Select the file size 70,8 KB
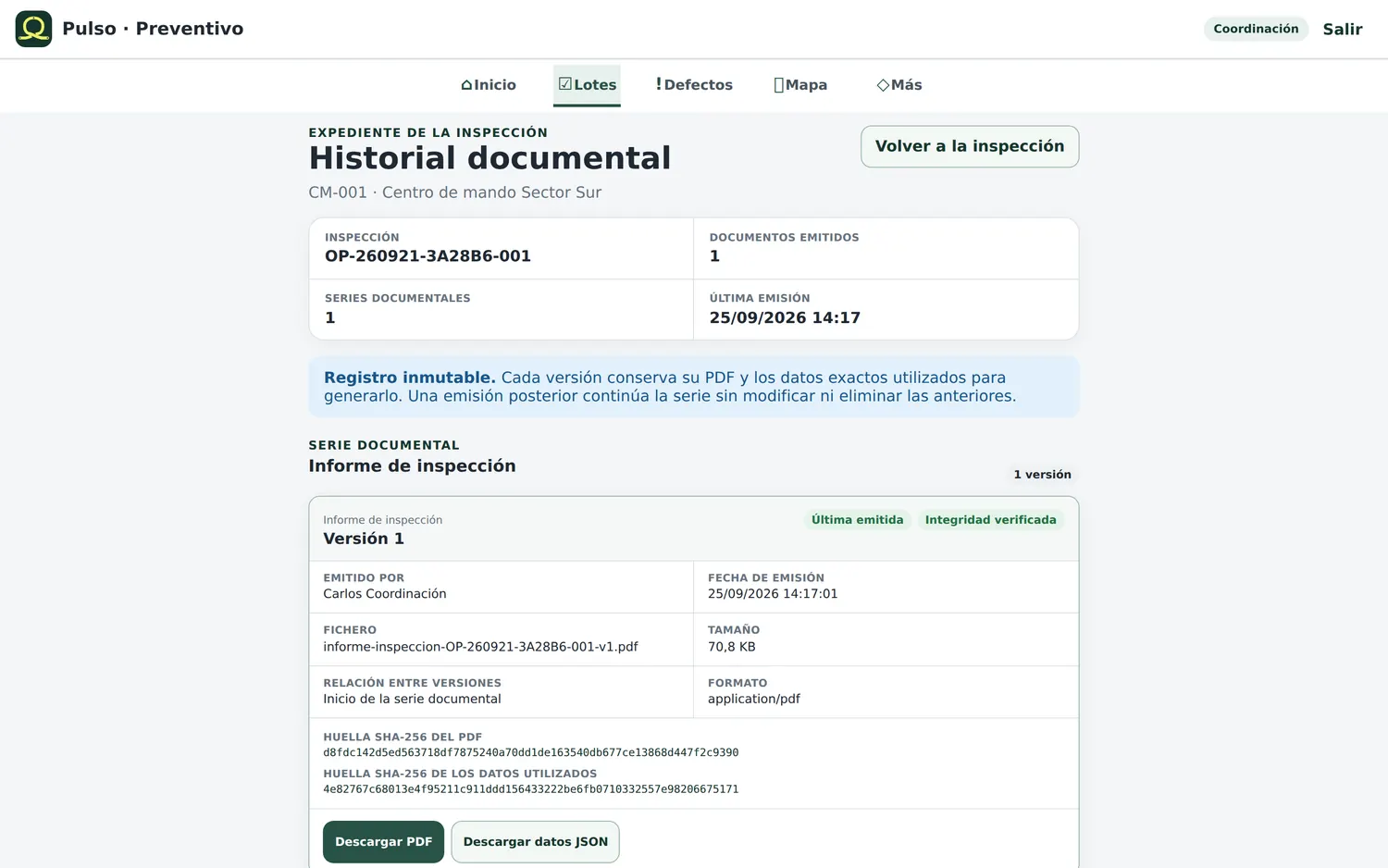Image resolution: width=1388 pixels, height=868 pixels. [x=732, y=647]
